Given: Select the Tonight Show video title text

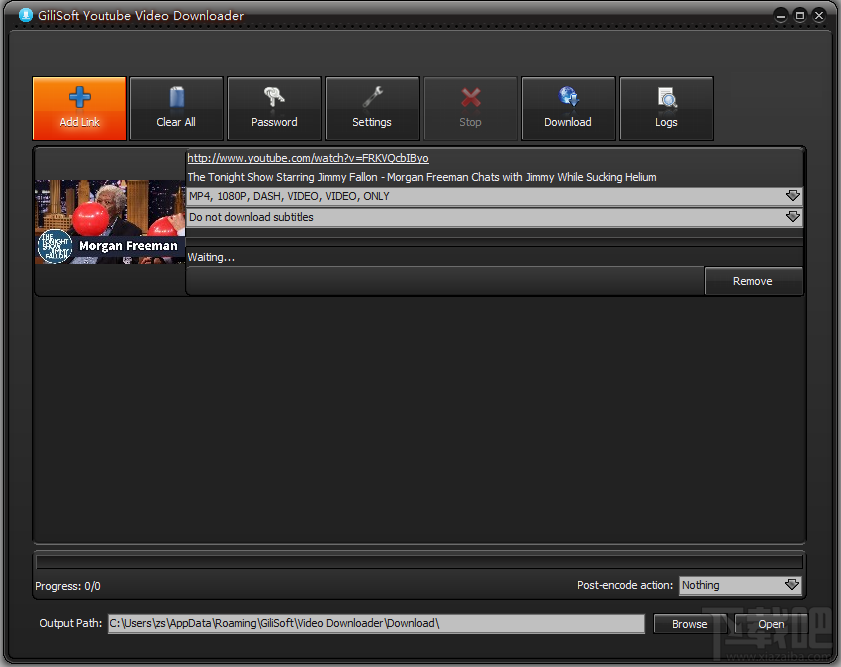Looking at the screenshot, I should point(421,177).
